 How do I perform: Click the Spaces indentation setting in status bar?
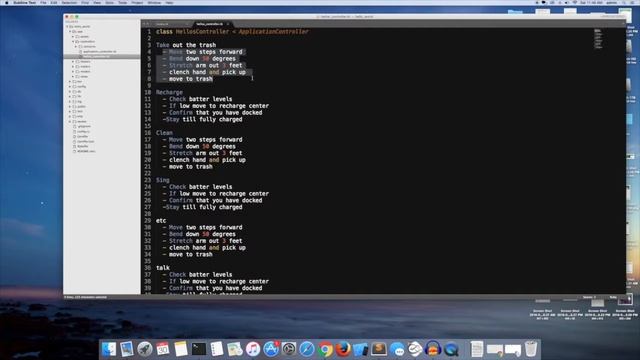(x=589, y=297)
